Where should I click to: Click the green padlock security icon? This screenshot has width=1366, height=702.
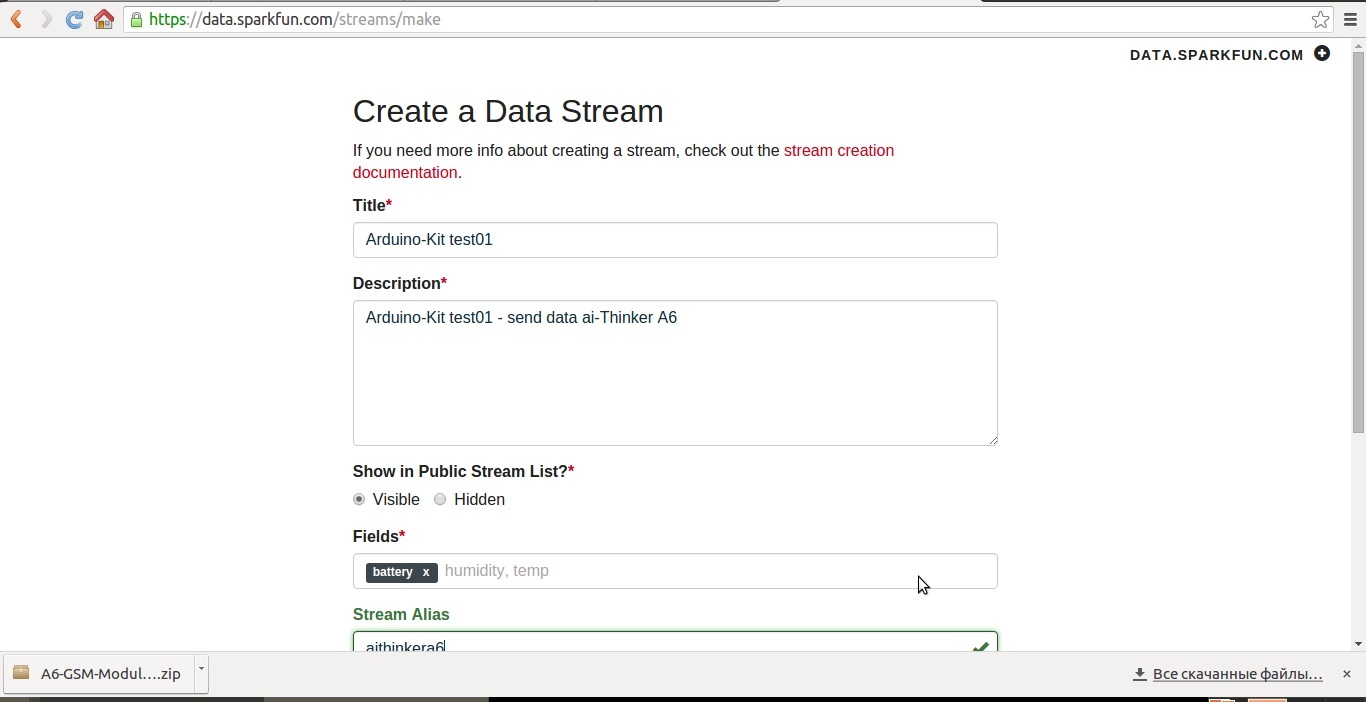[x=136, y=20]
